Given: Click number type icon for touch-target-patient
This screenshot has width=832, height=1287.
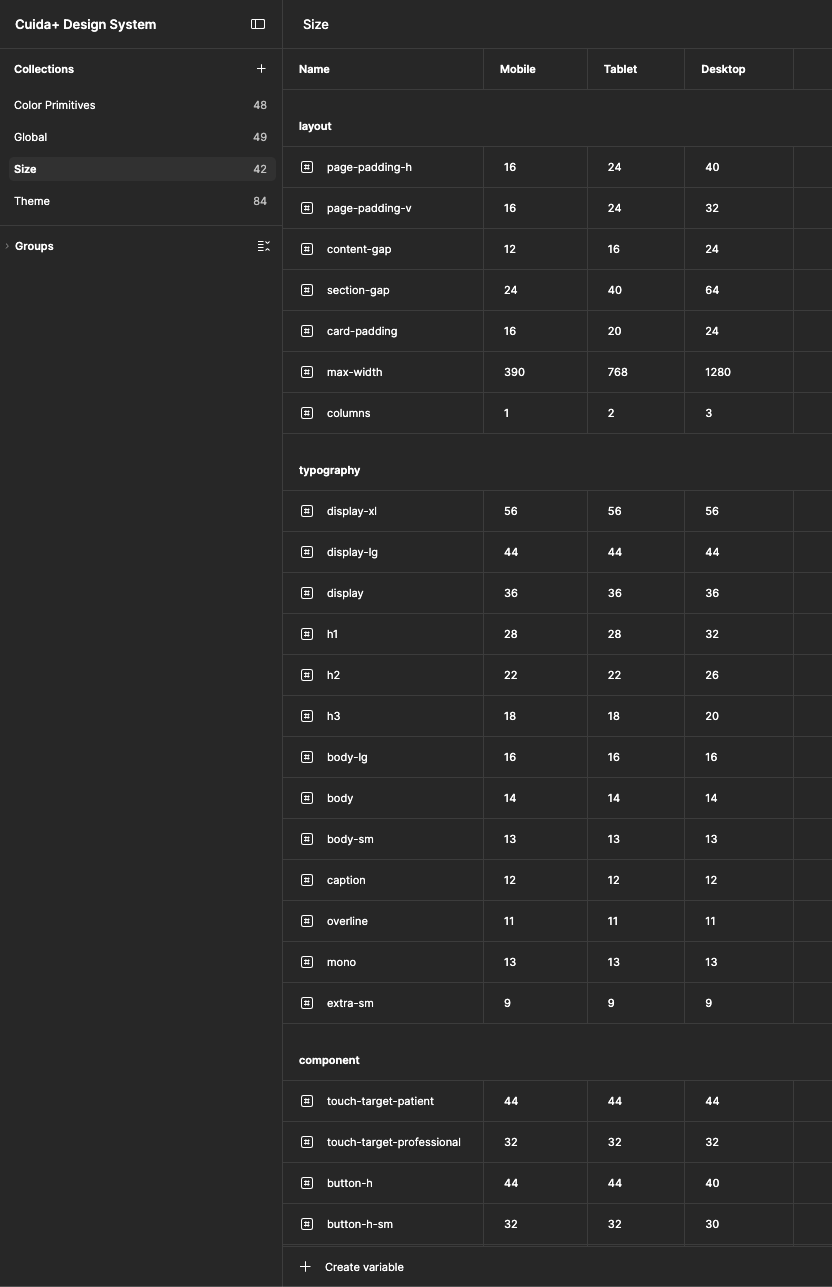Looking at the screenshot, I should coord(307,1101).
